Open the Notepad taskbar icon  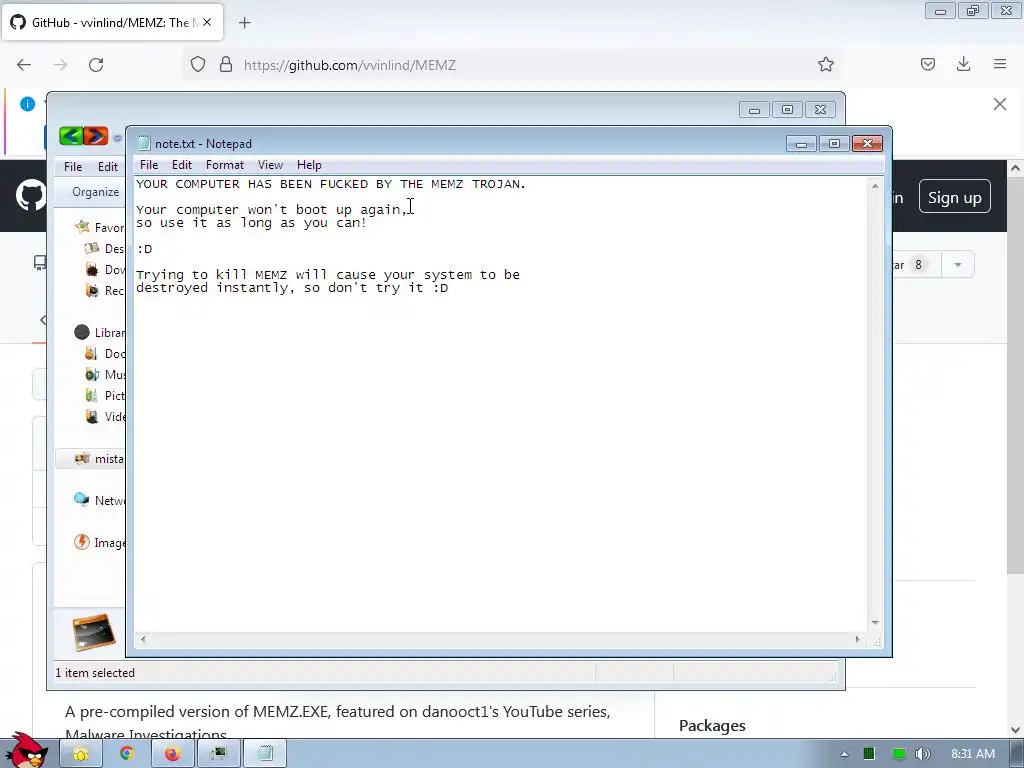[265, 754]
